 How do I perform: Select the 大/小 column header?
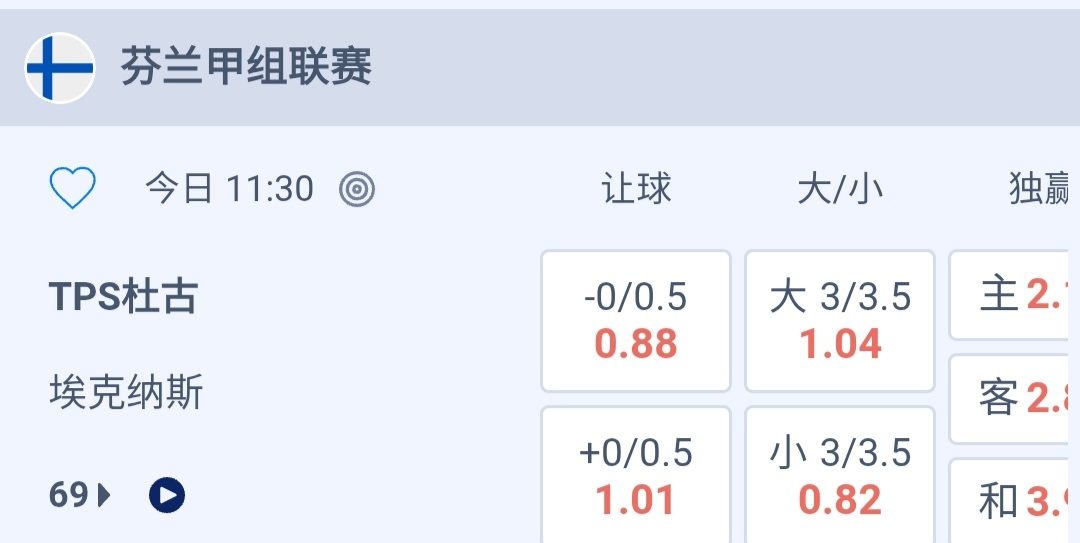[x=840, y=188]
